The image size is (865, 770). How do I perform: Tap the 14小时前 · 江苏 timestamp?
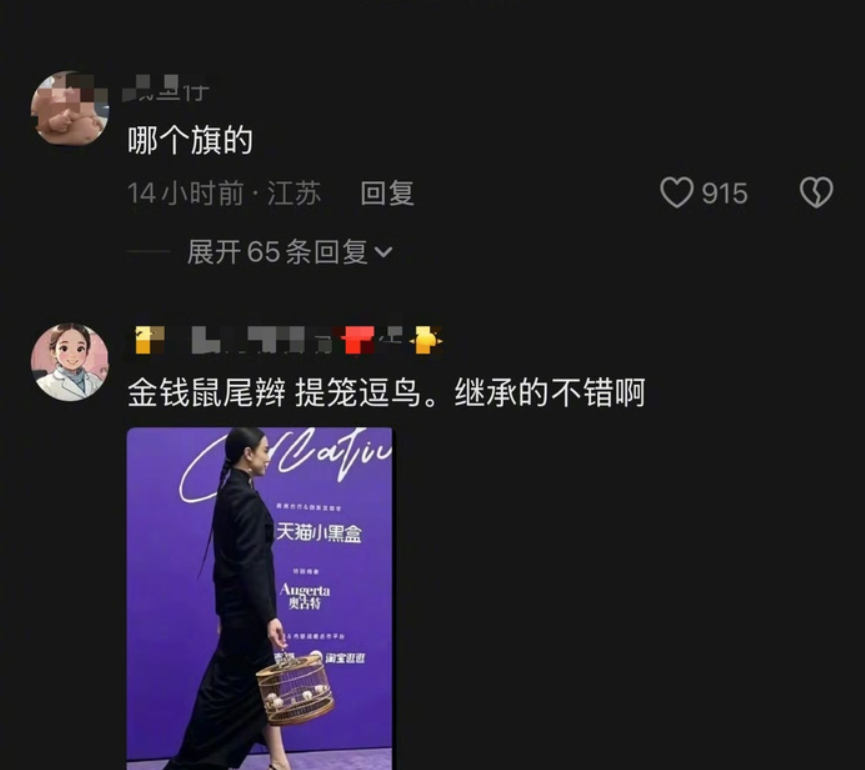coord(224,194)
